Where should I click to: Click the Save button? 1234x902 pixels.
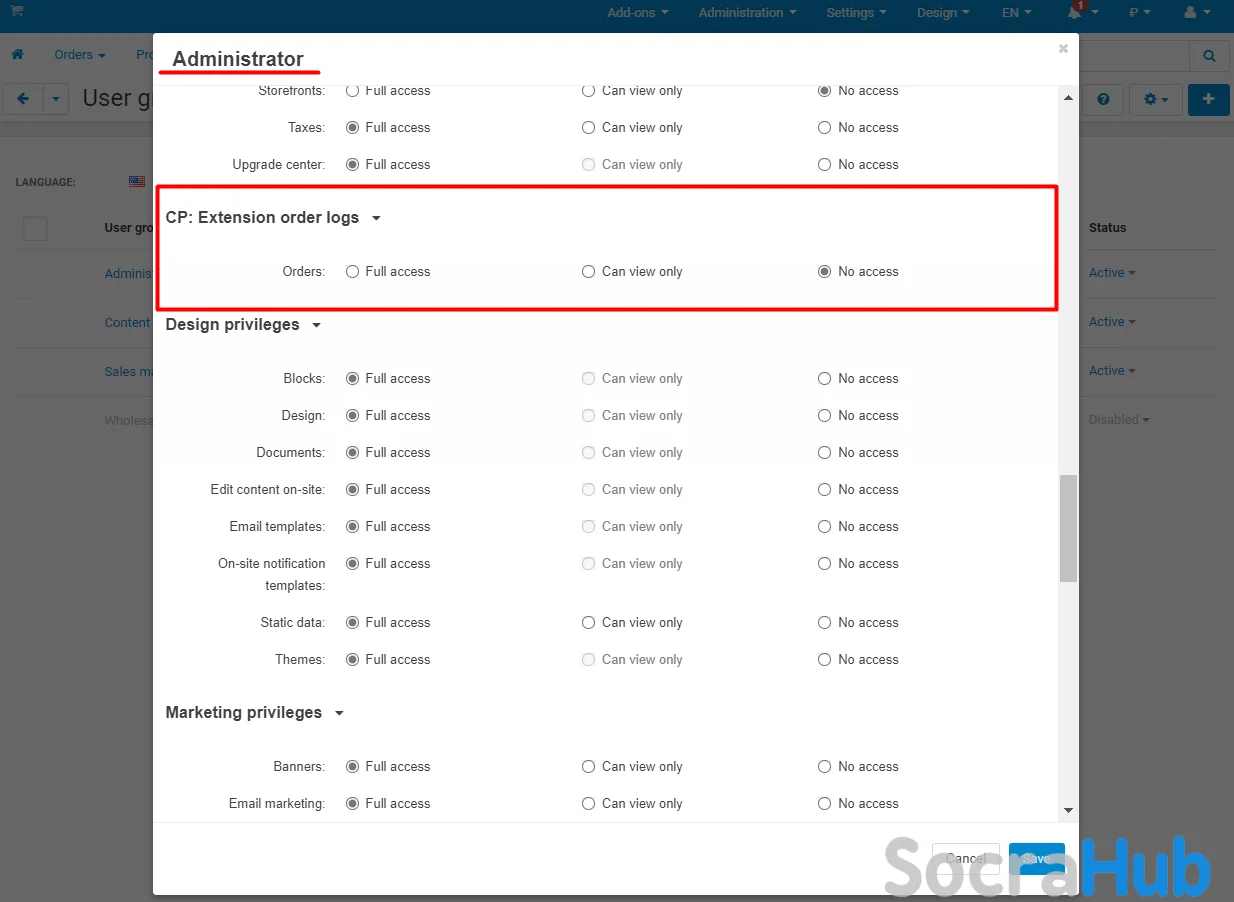pos(1036,859)
